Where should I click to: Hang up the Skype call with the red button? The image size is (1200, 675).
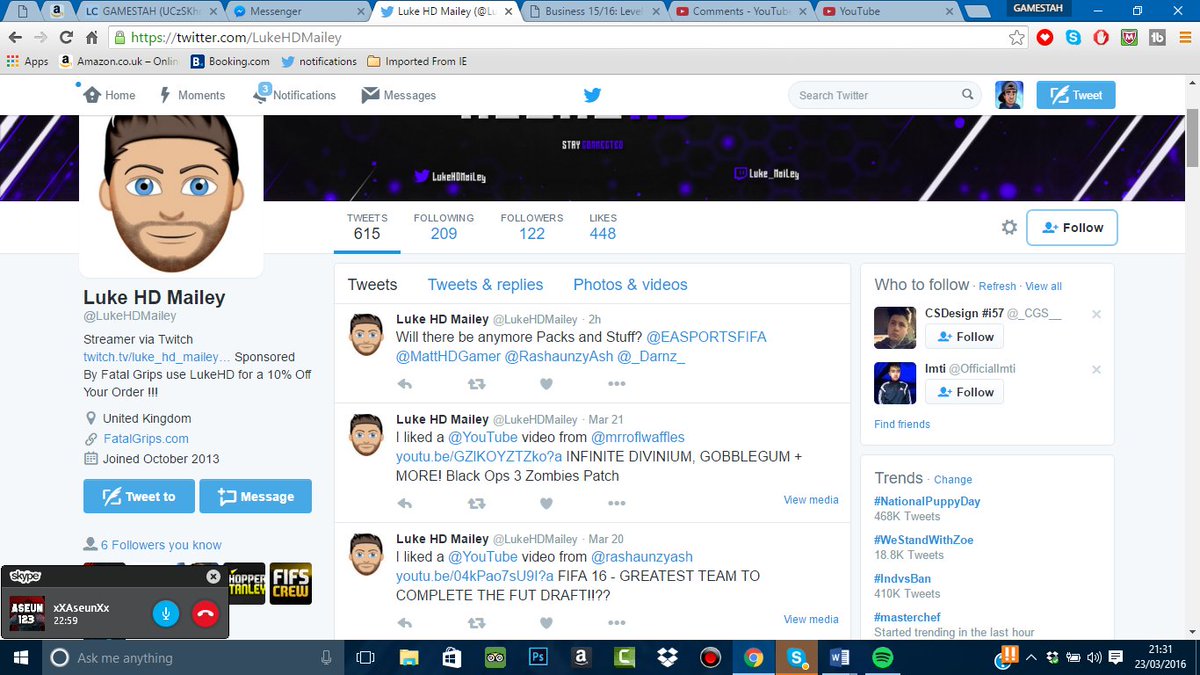[x=205, y=613]
